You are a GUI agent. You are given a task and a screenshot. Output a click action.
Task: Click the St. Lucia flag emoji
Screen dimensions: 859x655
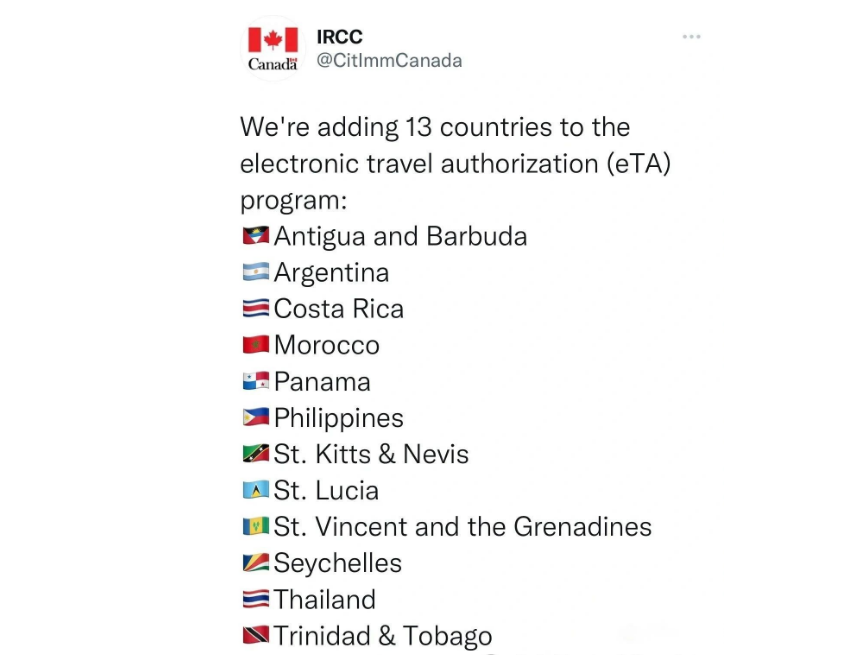point(256,490)
